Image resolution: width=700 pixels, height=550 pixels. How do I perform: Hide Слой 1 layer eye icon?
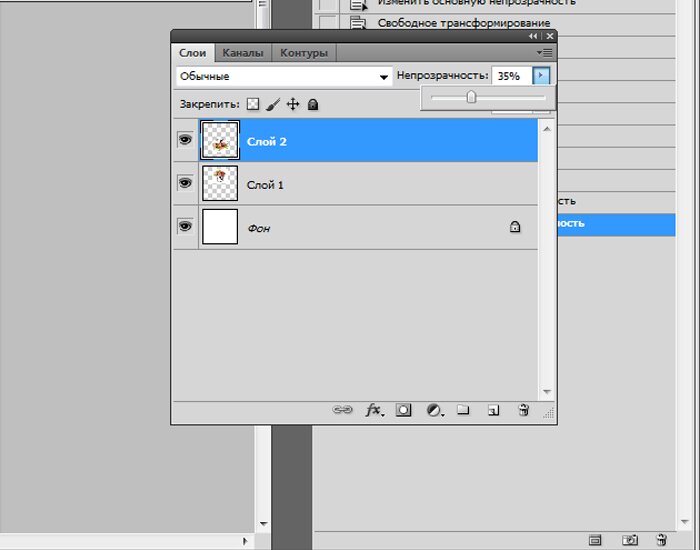tap(185, 183)
